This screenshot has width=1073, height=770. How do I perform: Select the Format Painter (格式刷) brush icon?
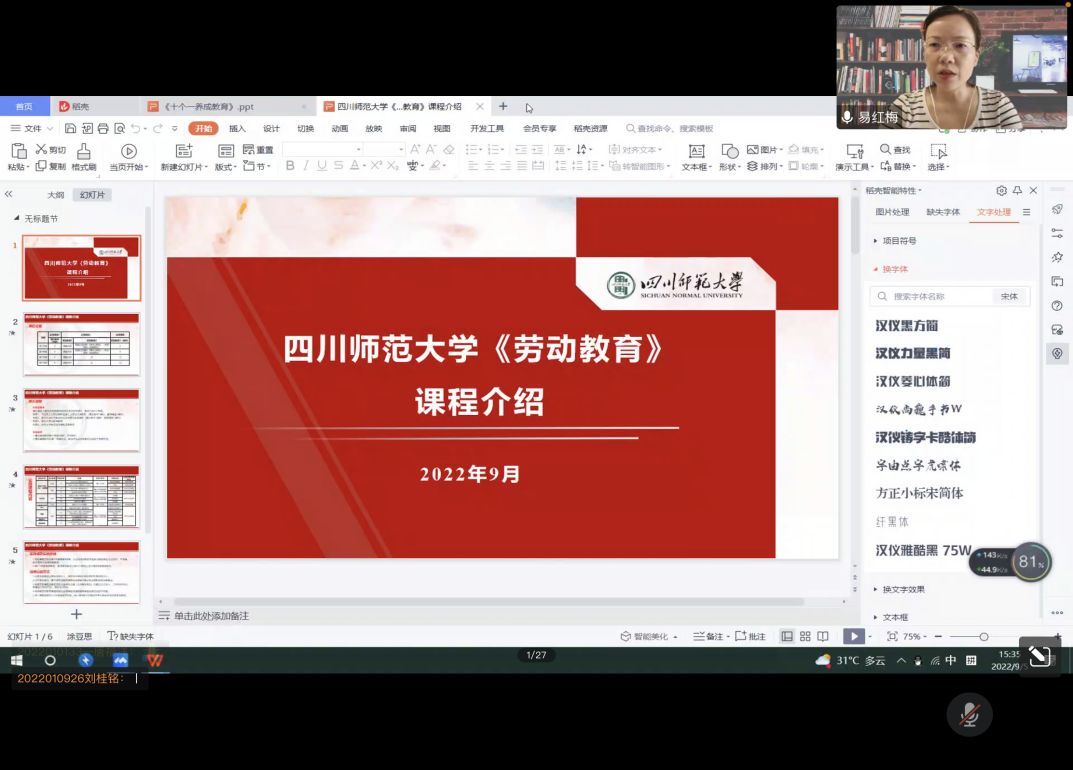pos(83,151)
